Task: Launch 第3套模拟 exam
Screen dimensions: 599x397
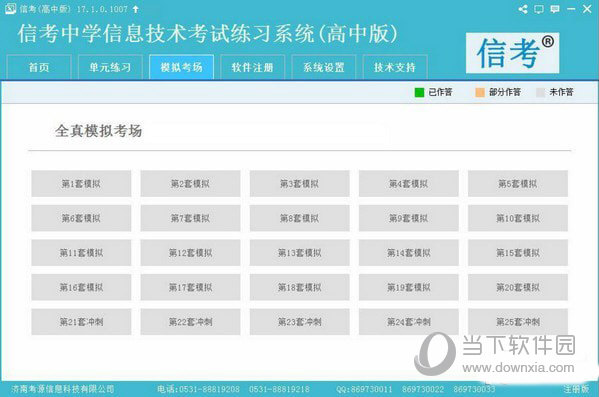Action: click(x=300, y=184)
